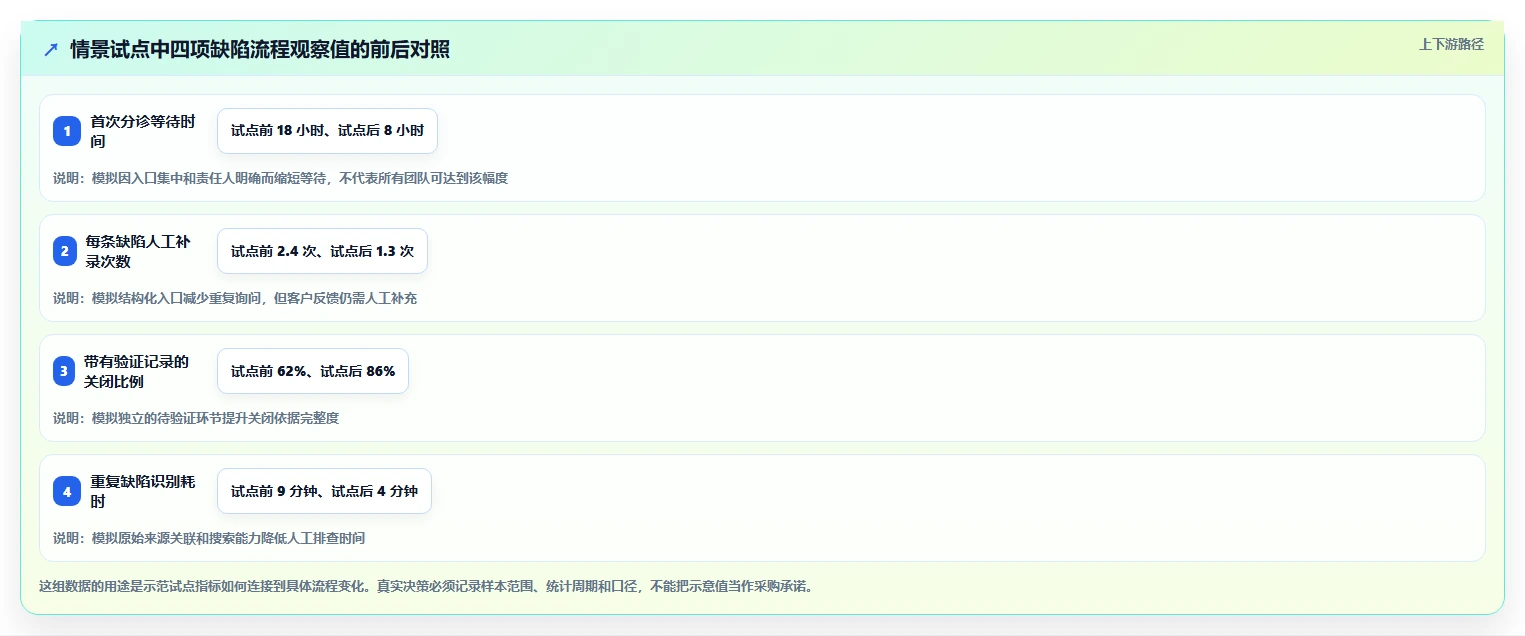Click the note about 入口集中和责任人明确
The image size is (1525, 636).
pyautogui.click(x=281, y=178)
